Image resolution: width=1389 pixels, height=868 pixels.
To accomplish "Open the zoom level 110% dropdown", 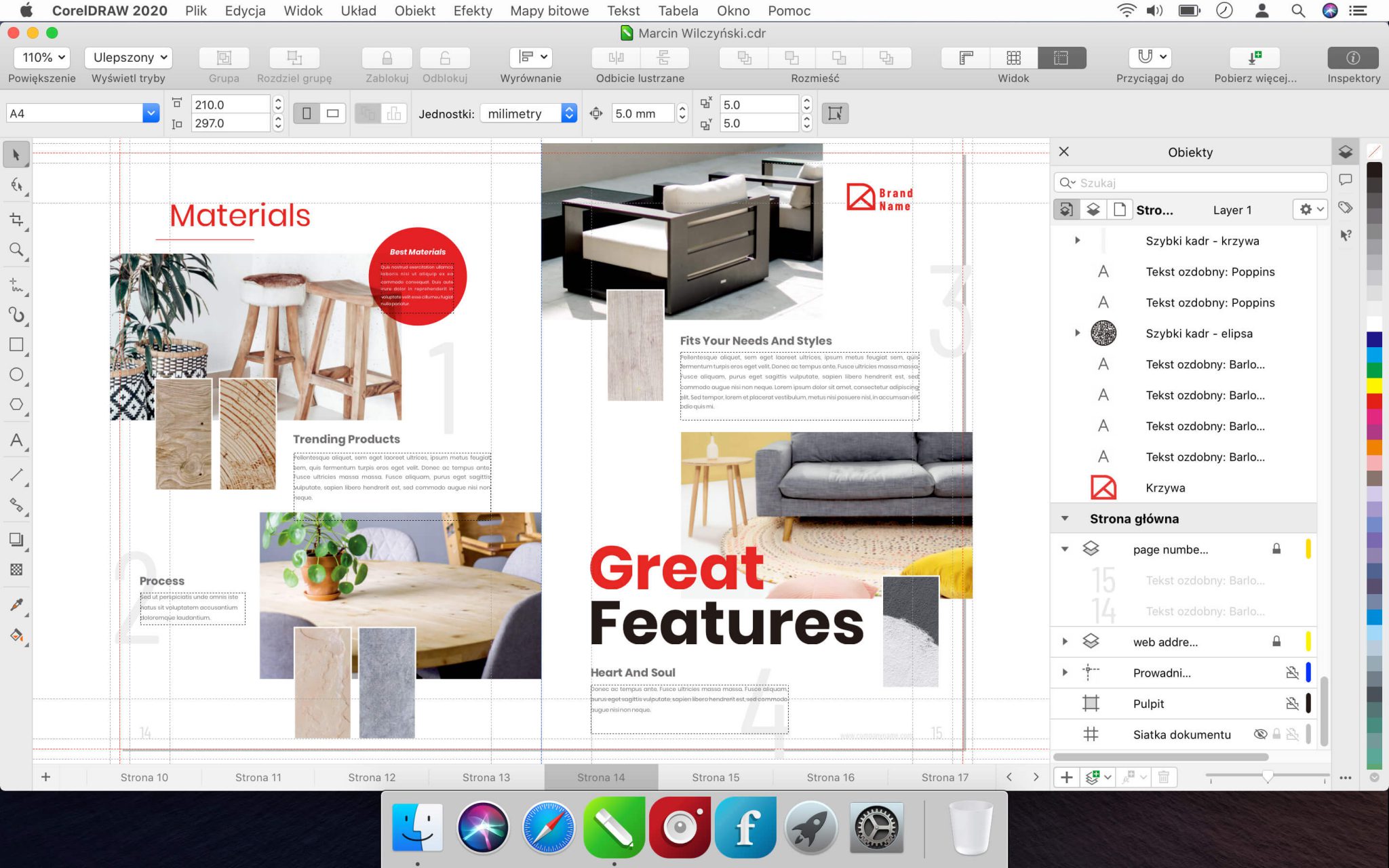I will 41,57.
